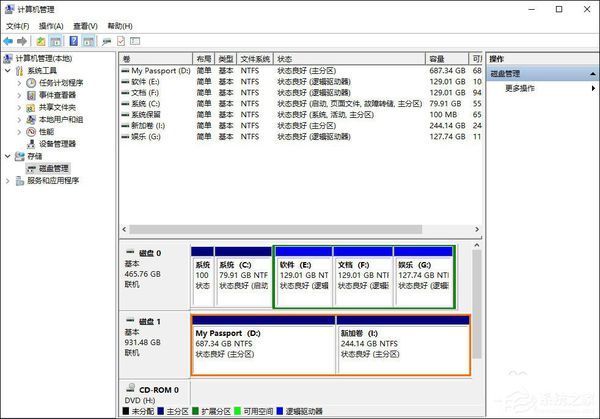Viewport: 600px width, 419px height.
Task: Open the 帮助(H) menu
Action: 120,26
